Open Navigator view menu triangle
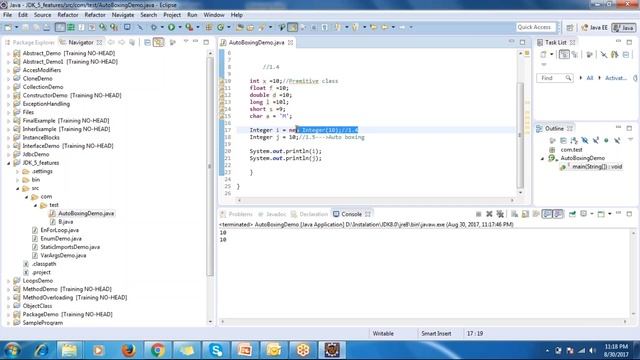Image resolution: width=640 pixels, height=360 pixels. (x=186, y=42)
